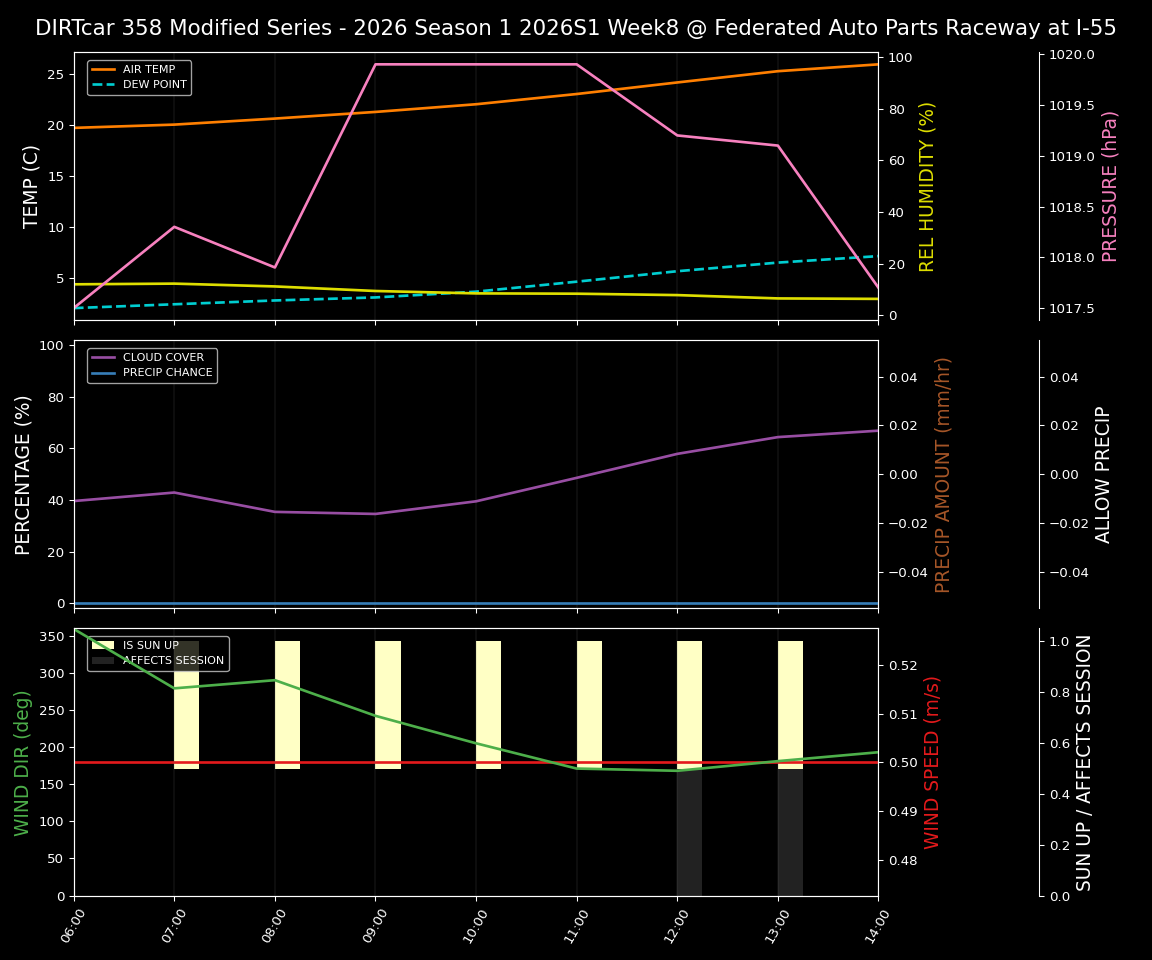The width and height of the screenshot is (1152, 960).
Task: Click the gray AFFECTS SESSION bar at 13:00
Action: (791, 830)
